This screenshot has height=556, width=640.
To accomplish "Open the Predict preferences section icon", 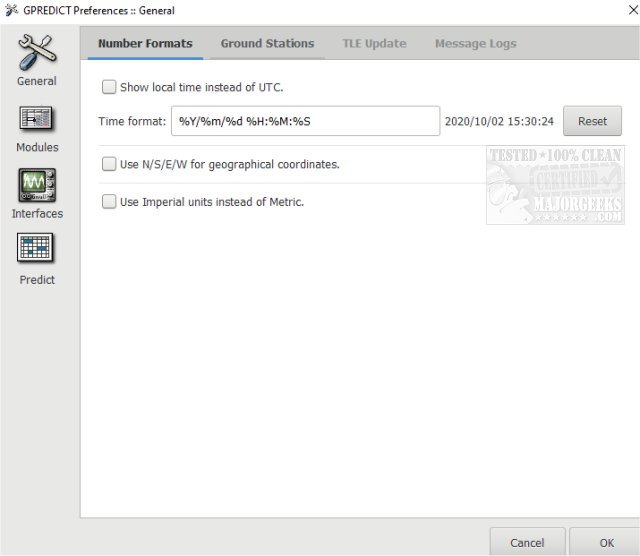I will point(35,247).
